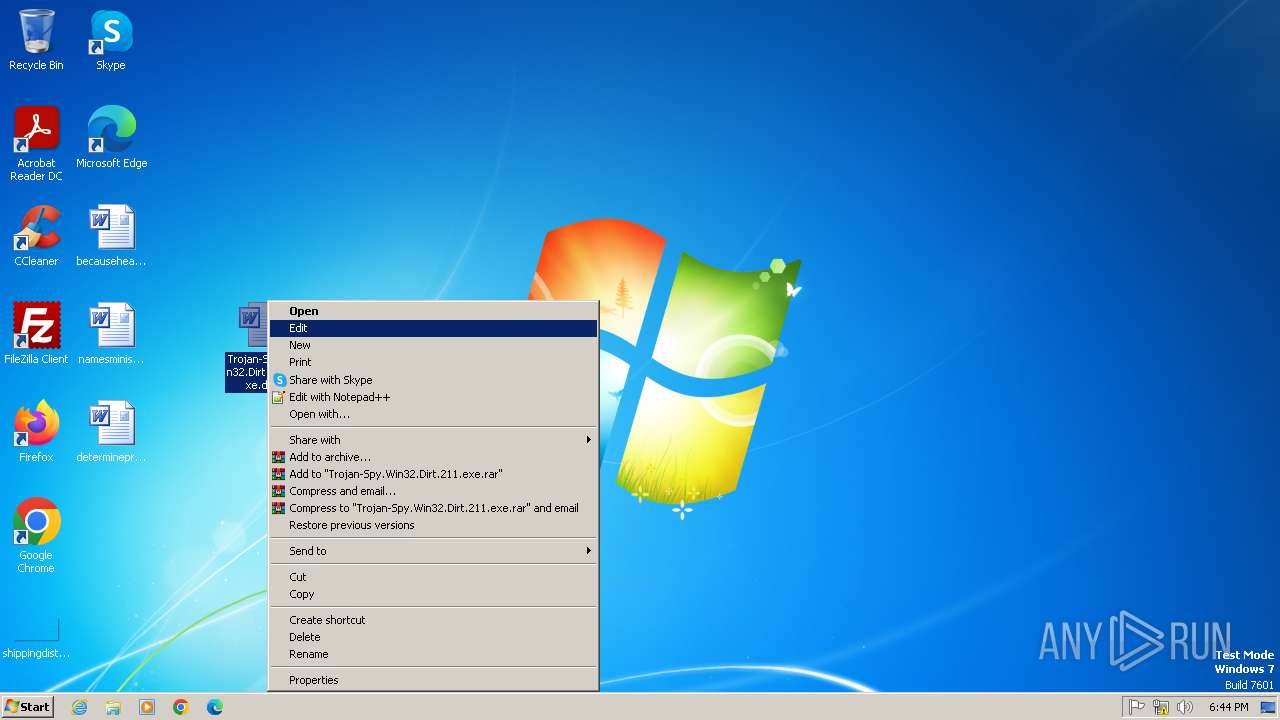Expand the Send to submenu
The width and height of the screenshot is (1280, 720).
click(x=433, y=551)
